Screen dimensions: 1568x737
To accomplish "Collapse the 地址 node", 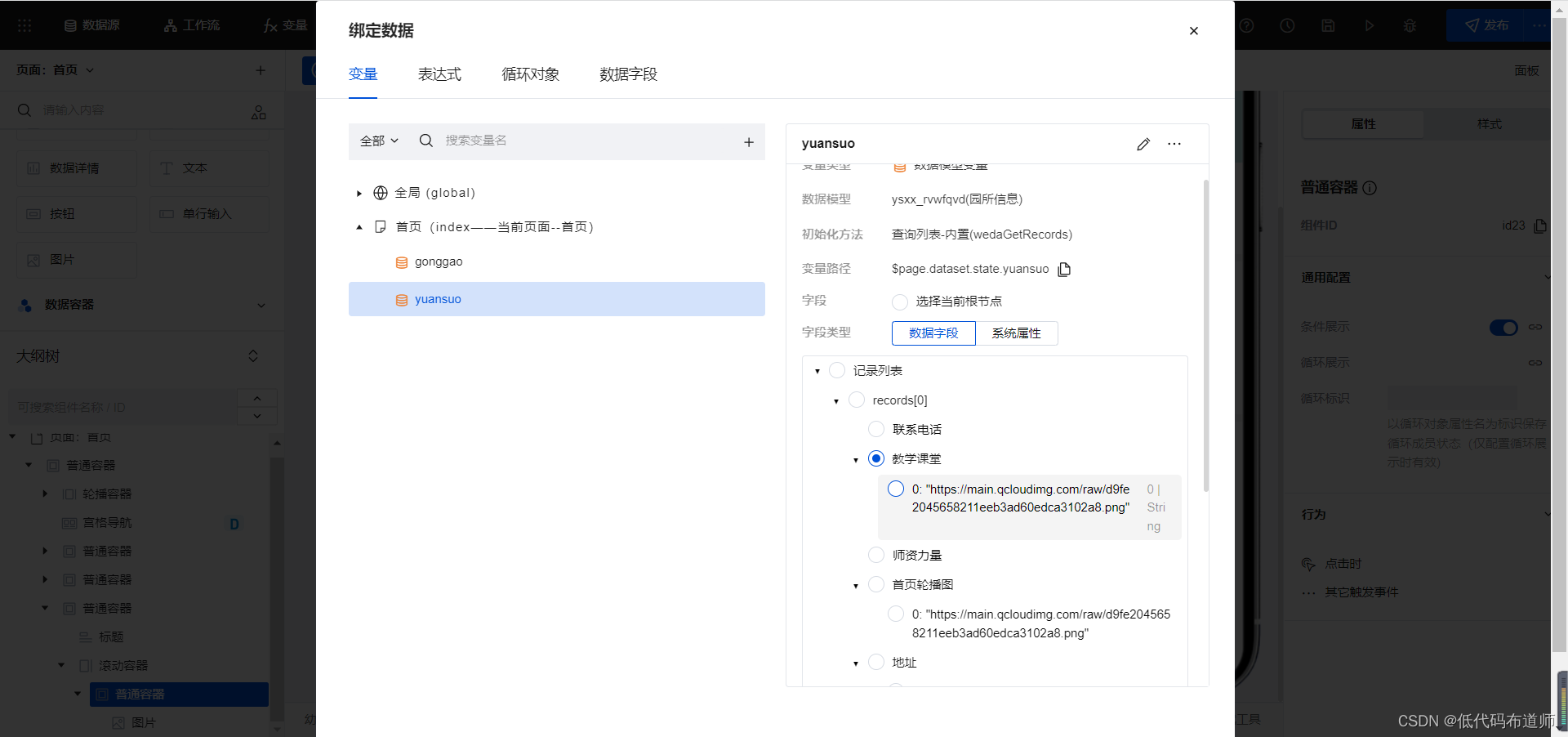I will coord(856,663).
